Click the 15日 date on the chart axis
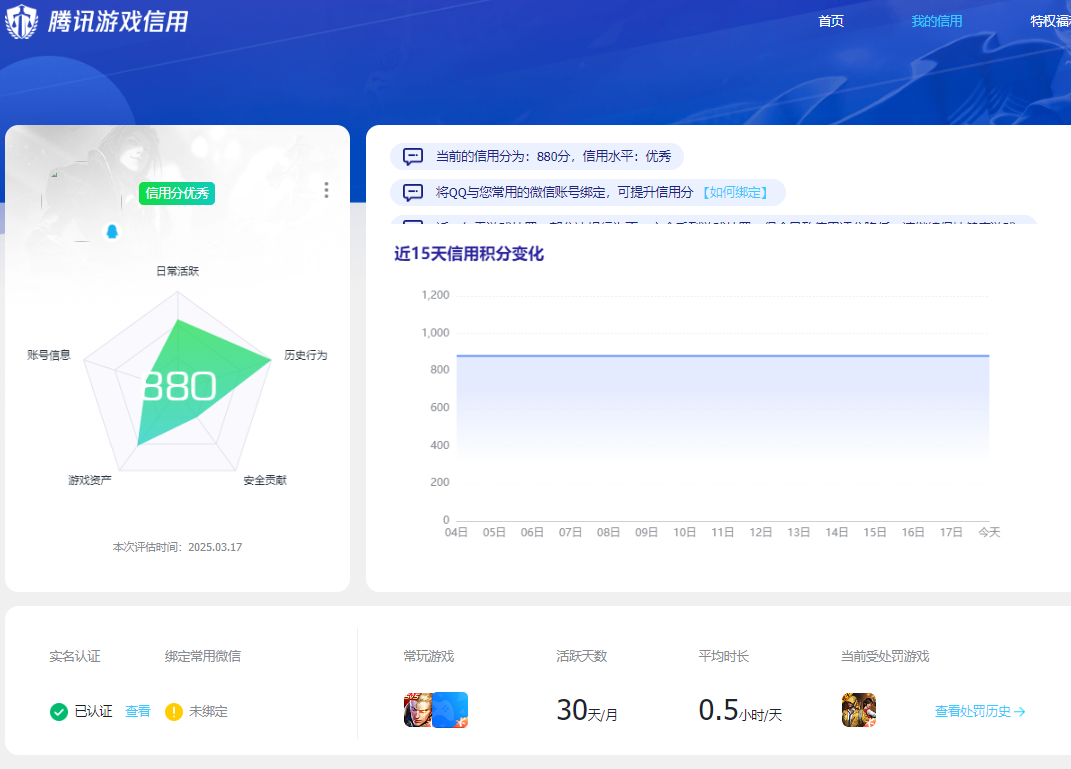 coord(875,532)
